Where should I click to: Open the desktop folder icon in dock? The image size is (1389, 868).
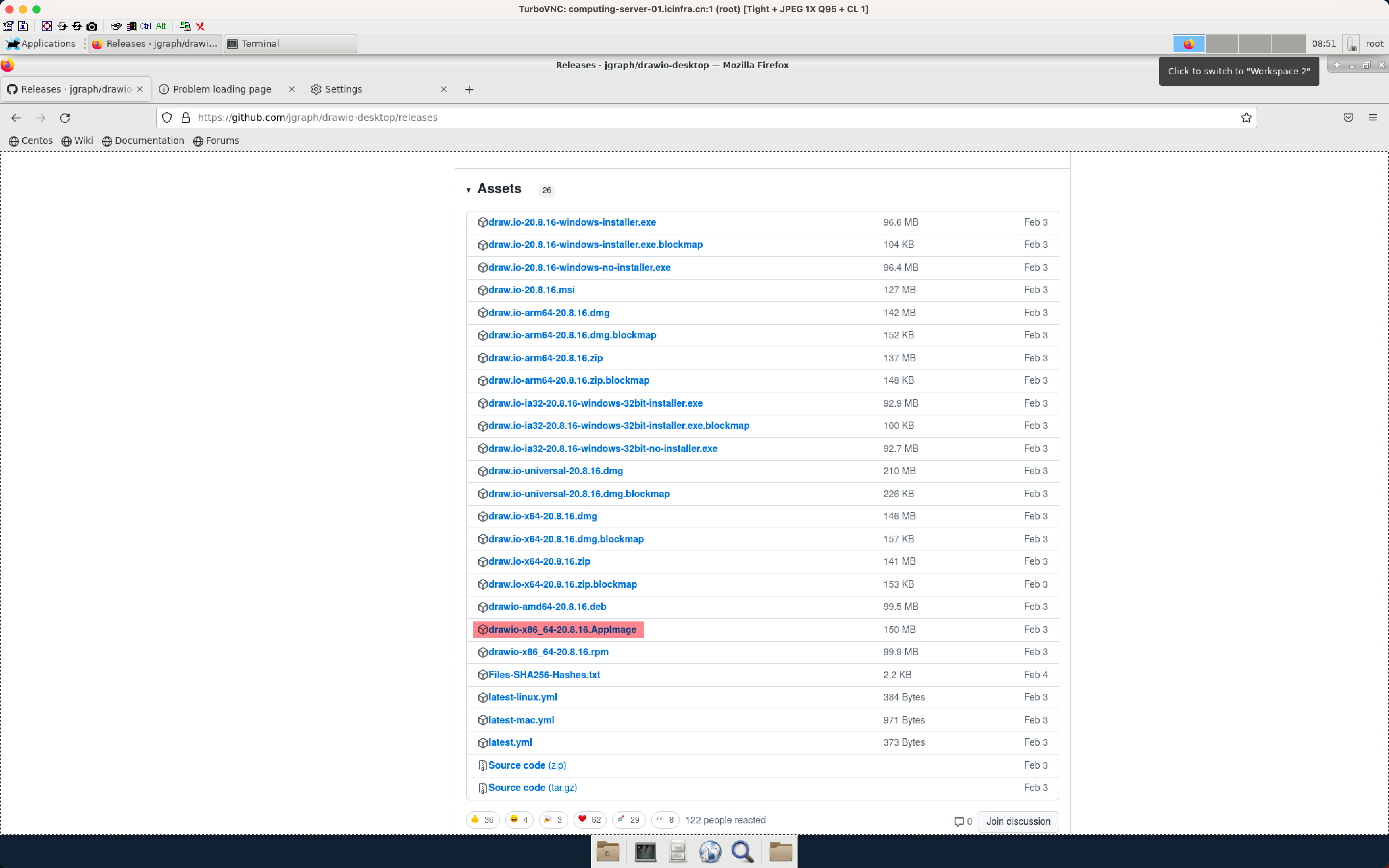(x=608, y=852)
